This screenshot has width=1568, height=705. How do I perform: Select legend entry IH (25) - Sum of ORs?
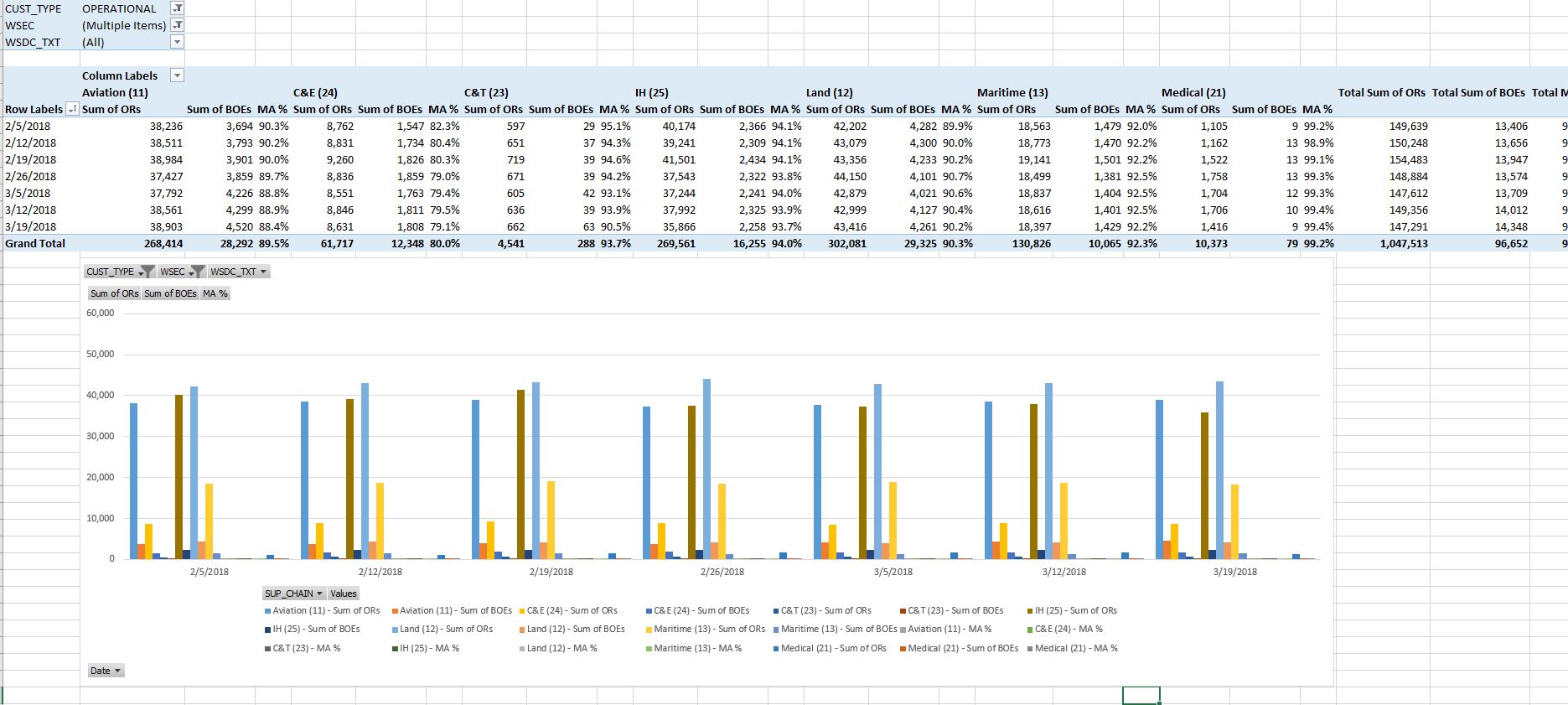(1072, 610)
